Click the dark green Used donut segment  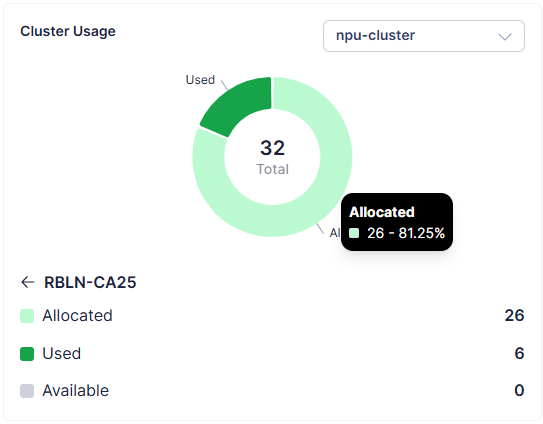[x=239, y=104]
